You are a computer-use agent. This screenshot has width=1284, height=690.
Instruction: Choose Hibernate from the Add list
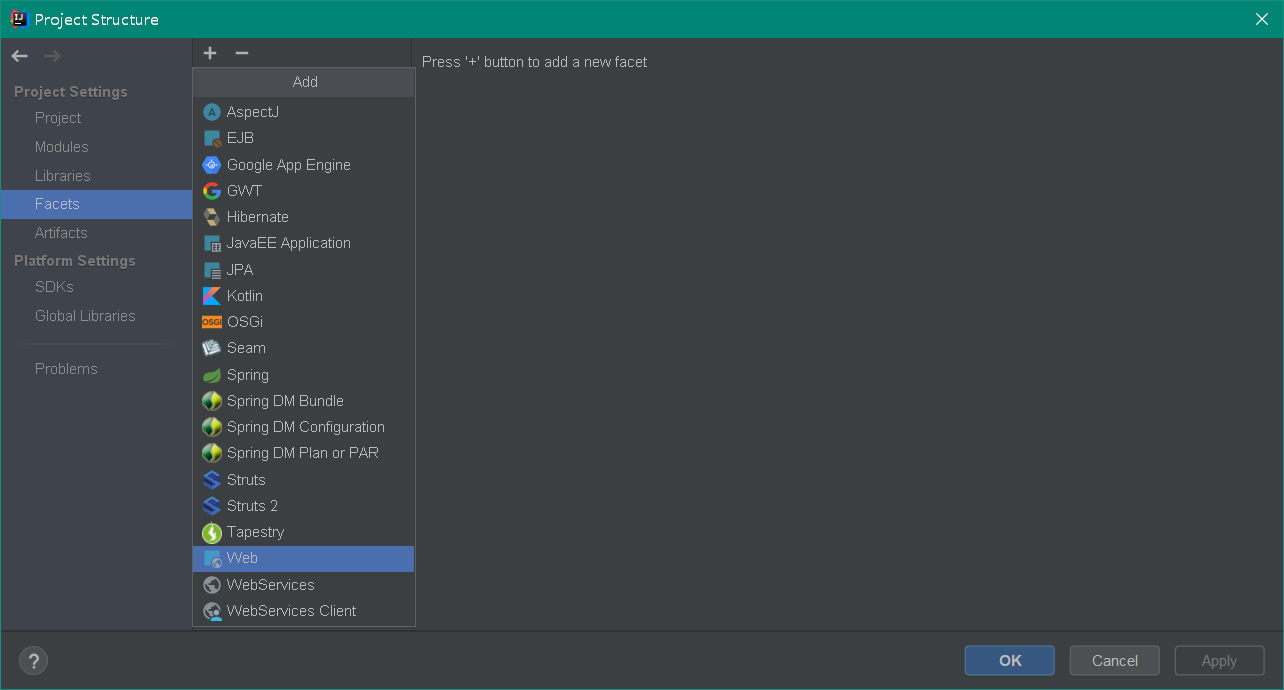click(x=304, y=217)
